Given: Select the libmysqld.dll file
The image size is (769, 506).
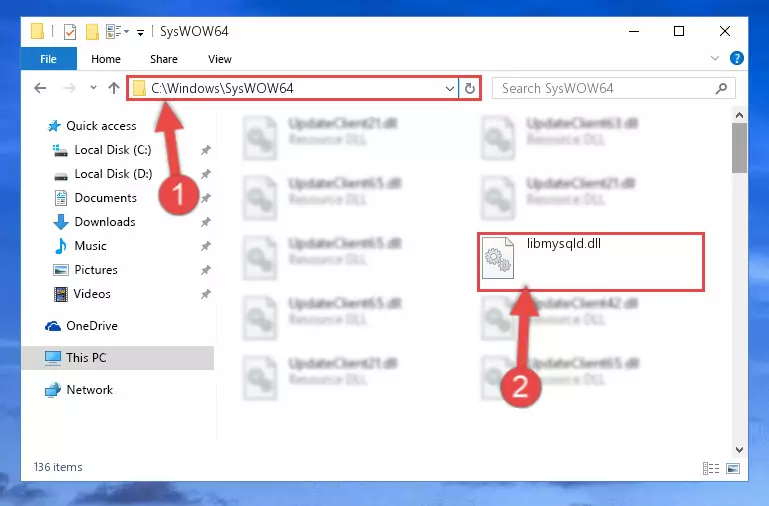Looking at the screenshot, I should (x=590, y=262).
